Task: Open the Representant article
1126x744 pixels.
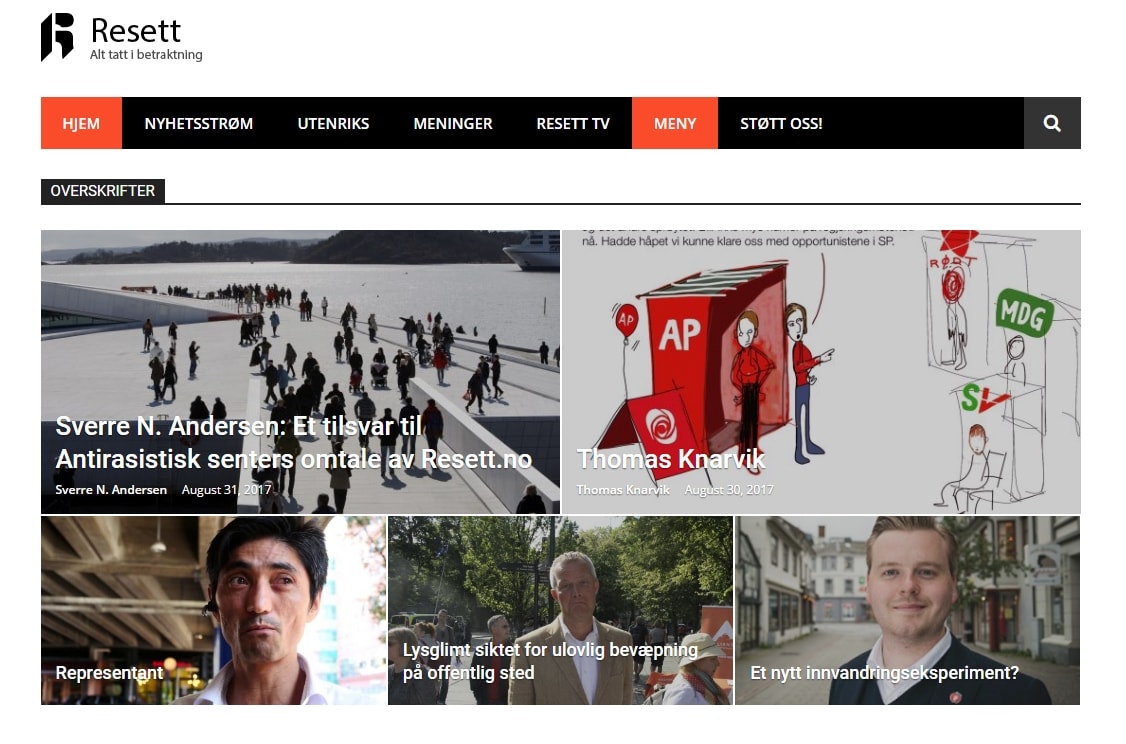Action: pyautogui.click(x=109, y=673)
